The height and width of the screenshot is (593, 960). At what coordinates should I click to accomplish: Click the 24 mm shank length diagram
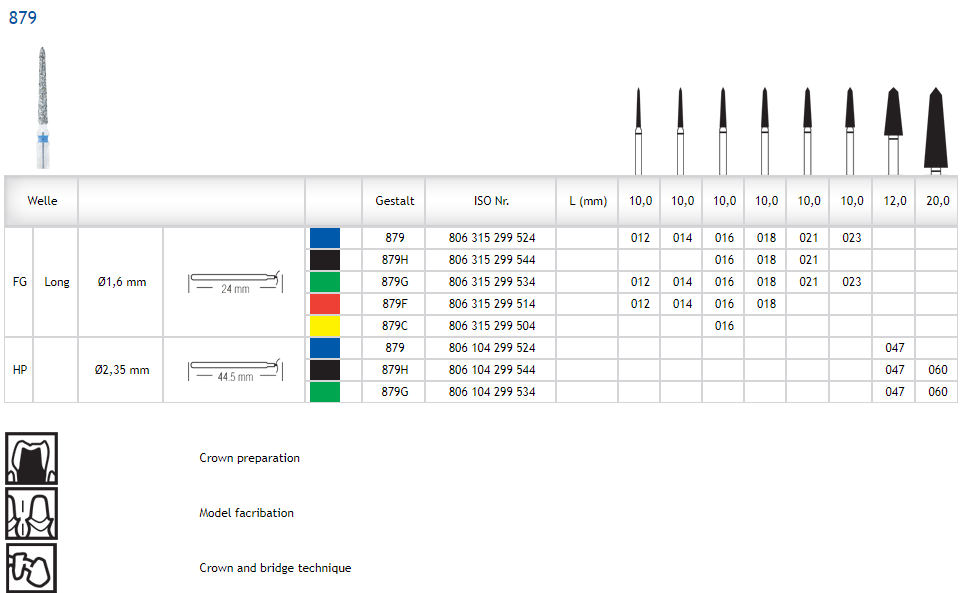(x=233, y=282)
